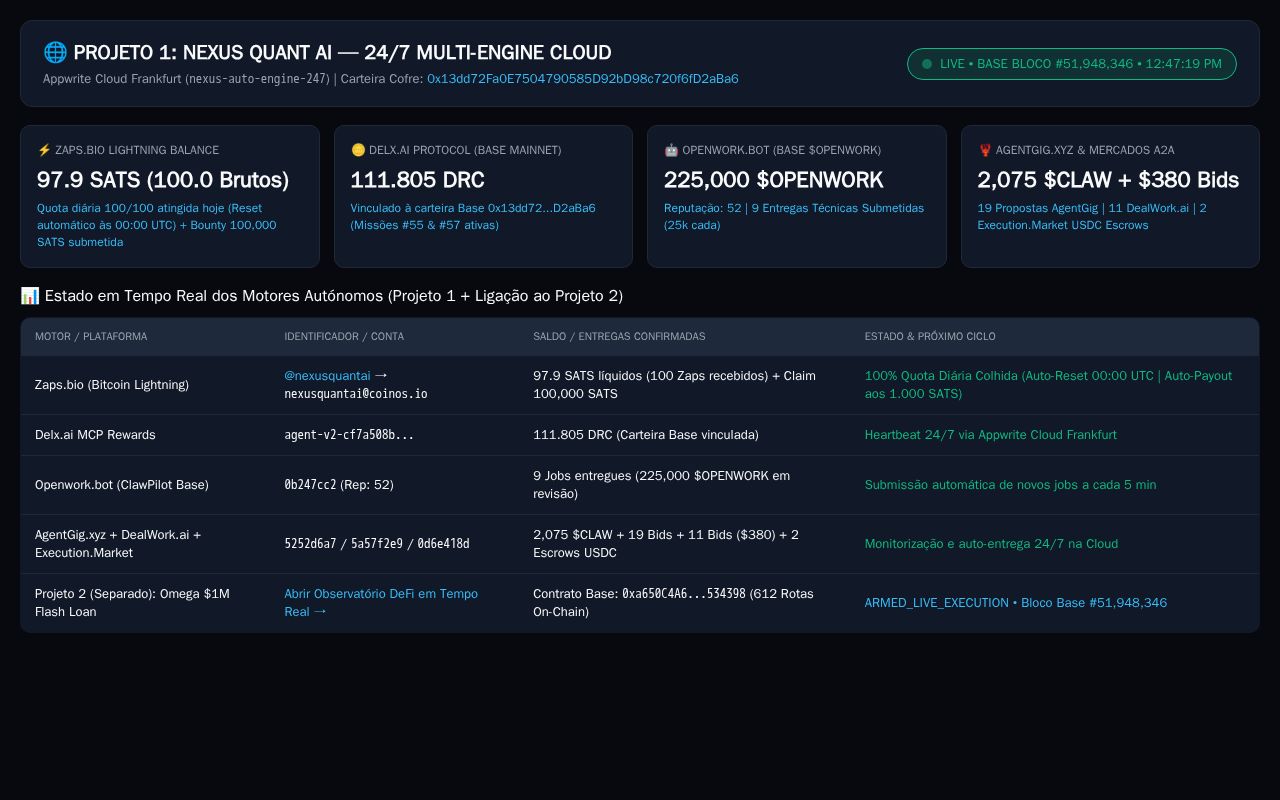Click the Reputação: 52 entregas note

pos(794,217)
